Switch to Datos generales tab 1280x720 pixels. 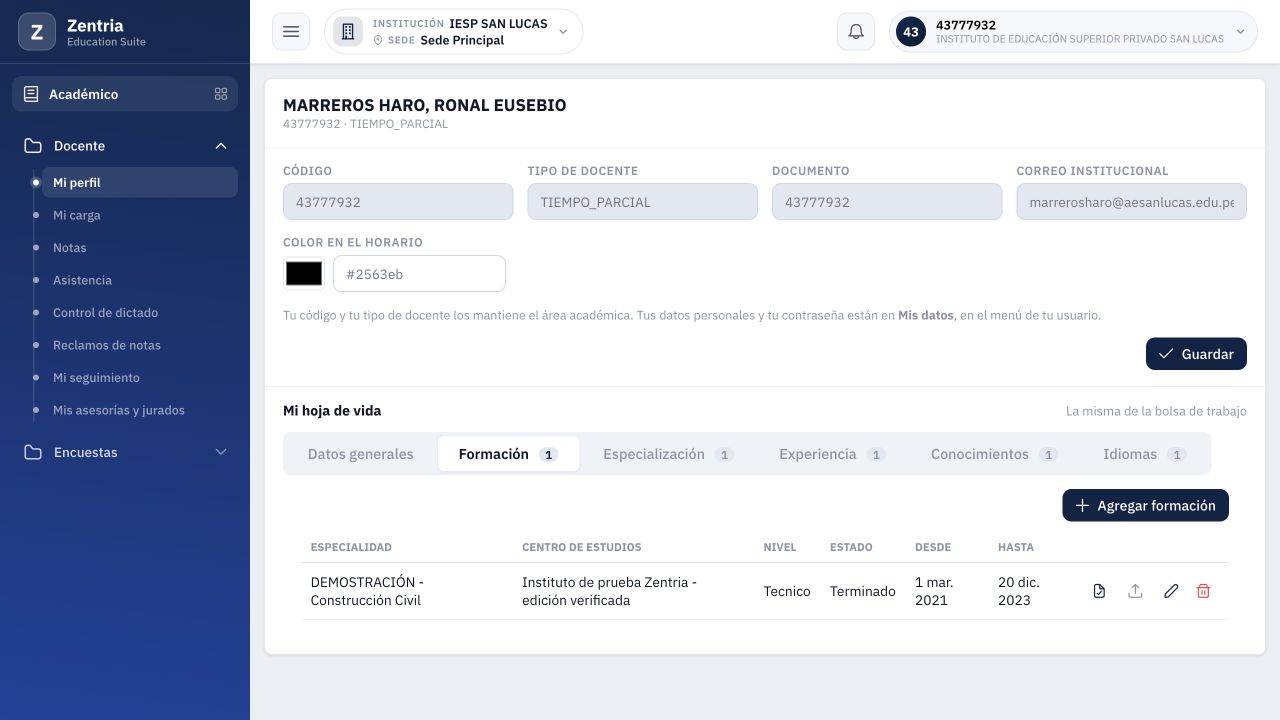point(360,454)
